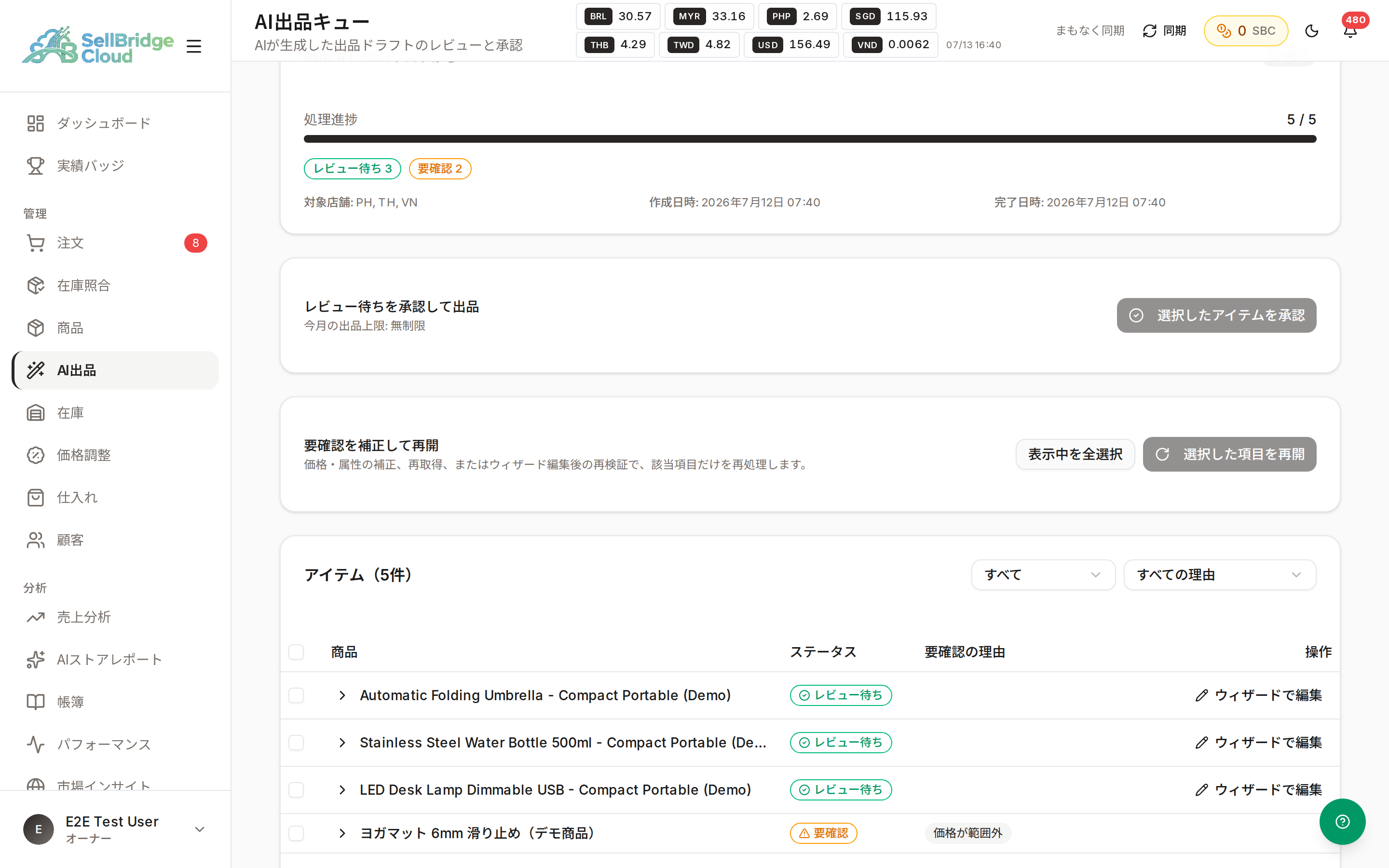Open 実績バッジ trophy icon
Screen dimensions: 1389x868
click(36, 166)
